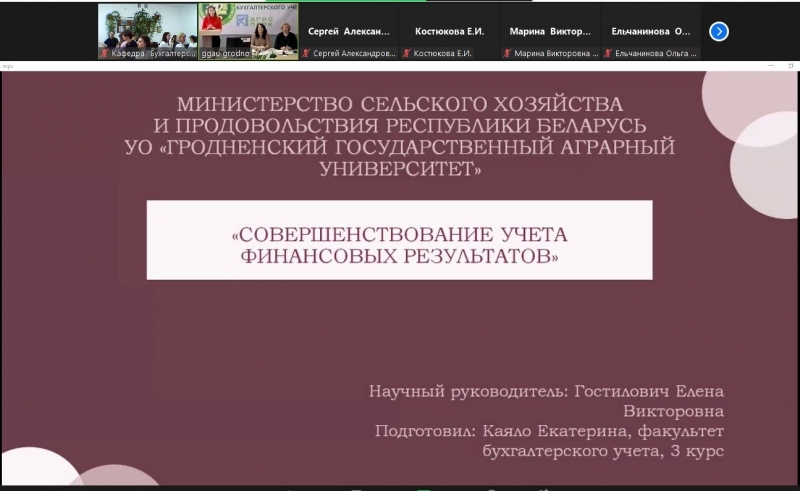Click the text бухгалтерского учета, 3 курс
Image resolution: width=800 pixels, height=491 pixels.
pyautogui.click(x=603, y=451)
